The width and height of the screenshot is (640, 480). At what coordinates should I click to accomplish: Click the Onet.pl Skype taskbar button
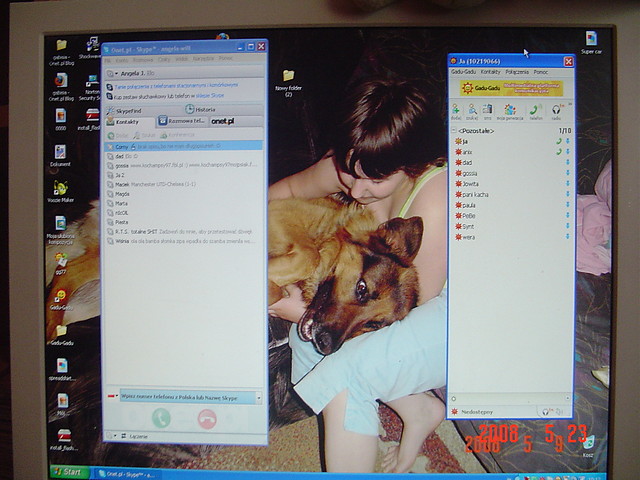coord(127,474)
